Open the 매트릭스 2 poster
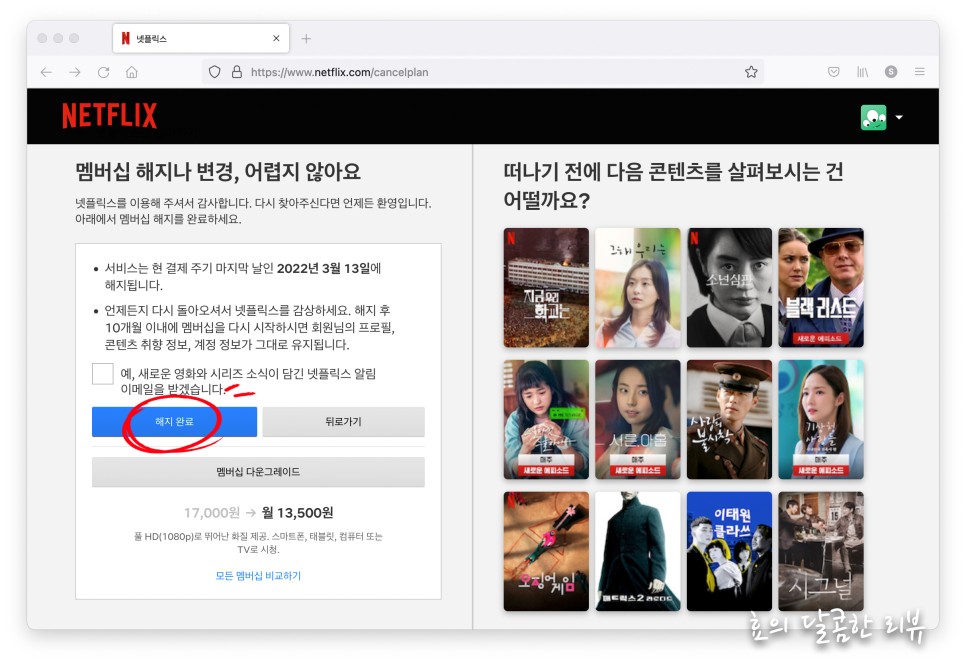The height and width of the screenshot is (663, 966). tap(638, 551)
